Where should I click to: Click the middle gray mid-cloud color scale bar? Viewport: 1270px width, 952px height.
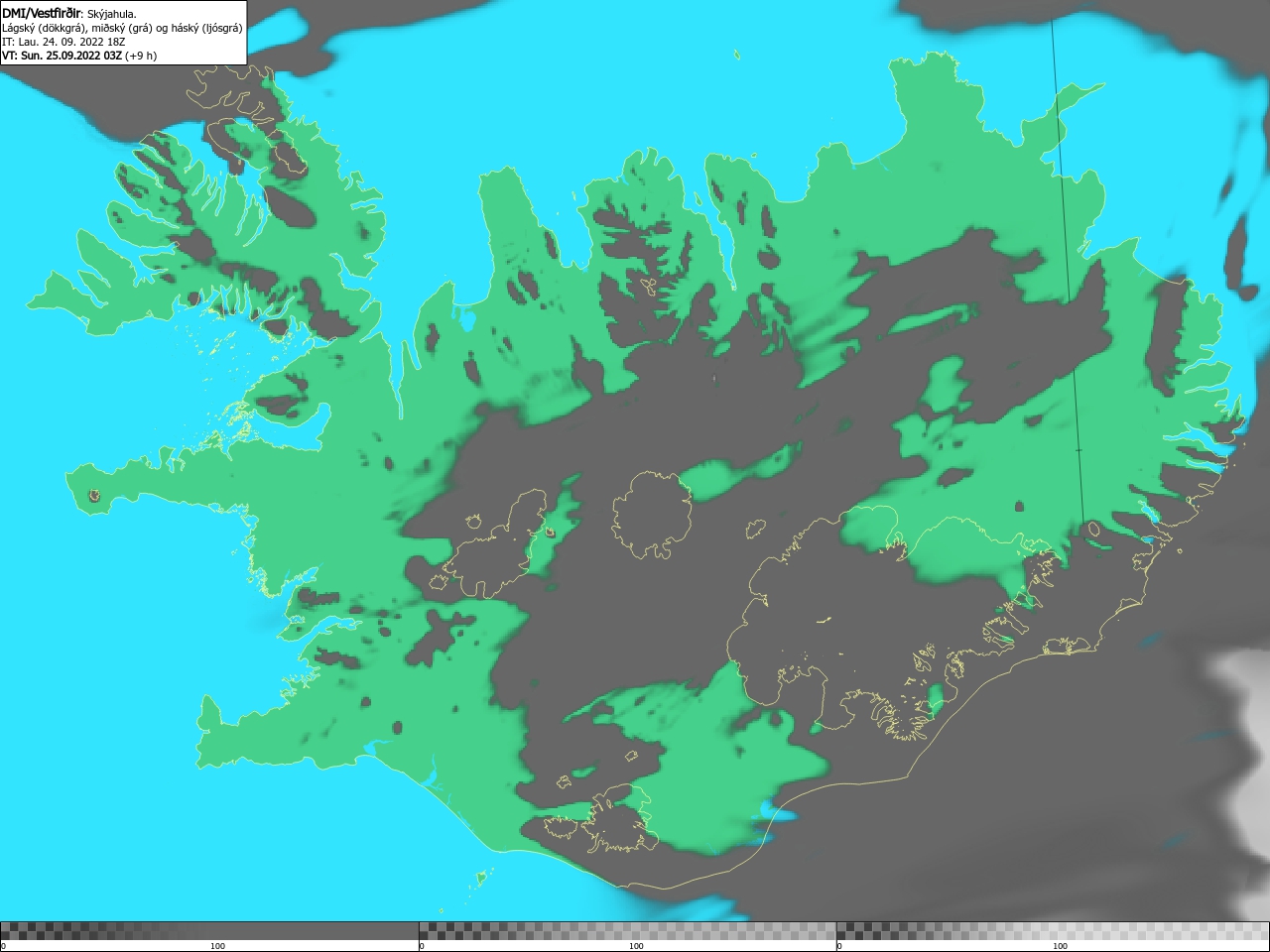tap(627, 930)
